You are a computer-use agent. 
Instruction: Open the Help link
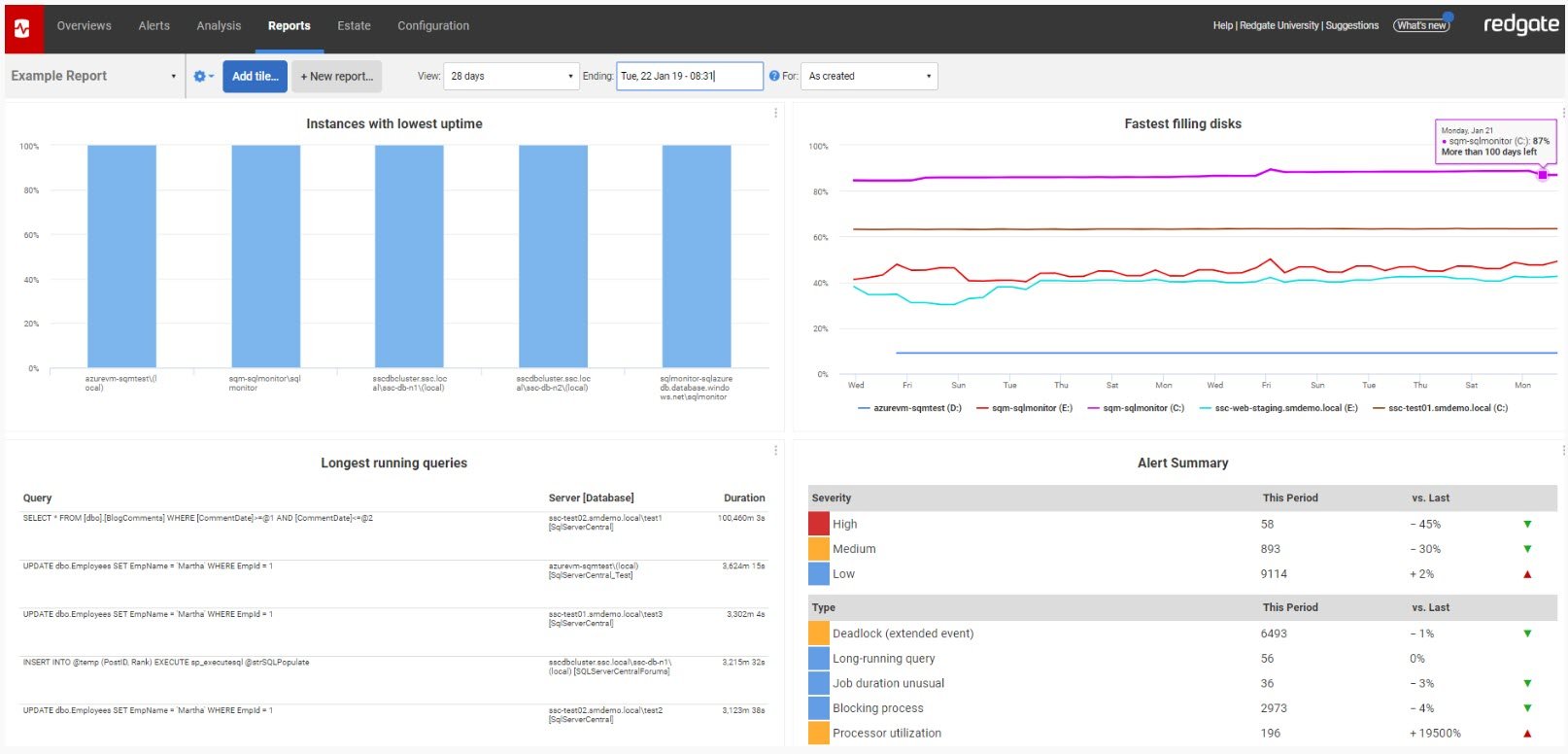coord(1222,25)
